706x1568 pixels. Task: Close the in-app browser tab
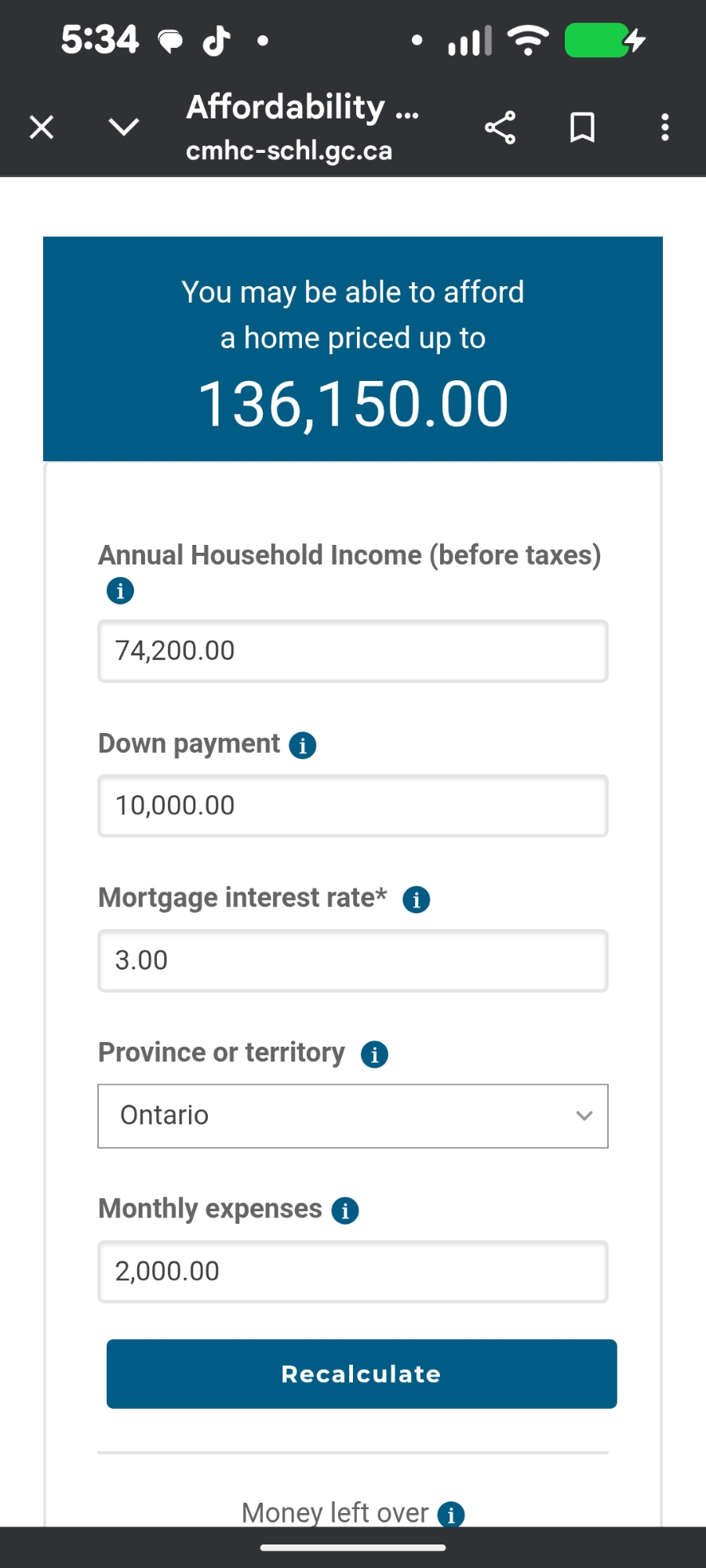[x=42, y=127]
